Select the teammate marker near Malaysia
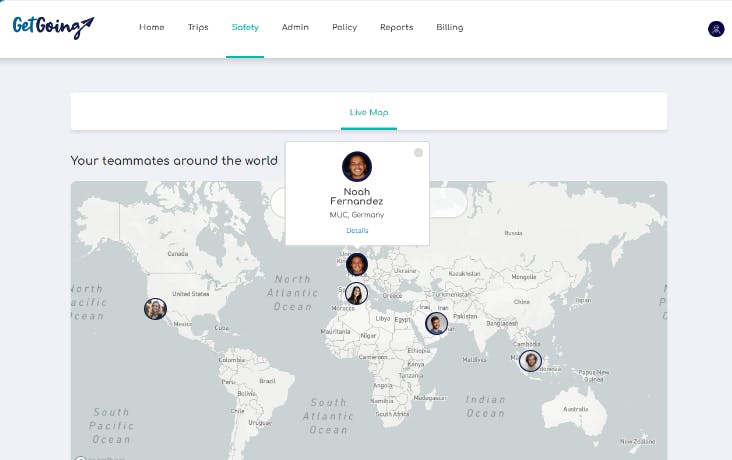Image resolution: width=732 pixels, height=460 pixels. (x=530, y=361)
